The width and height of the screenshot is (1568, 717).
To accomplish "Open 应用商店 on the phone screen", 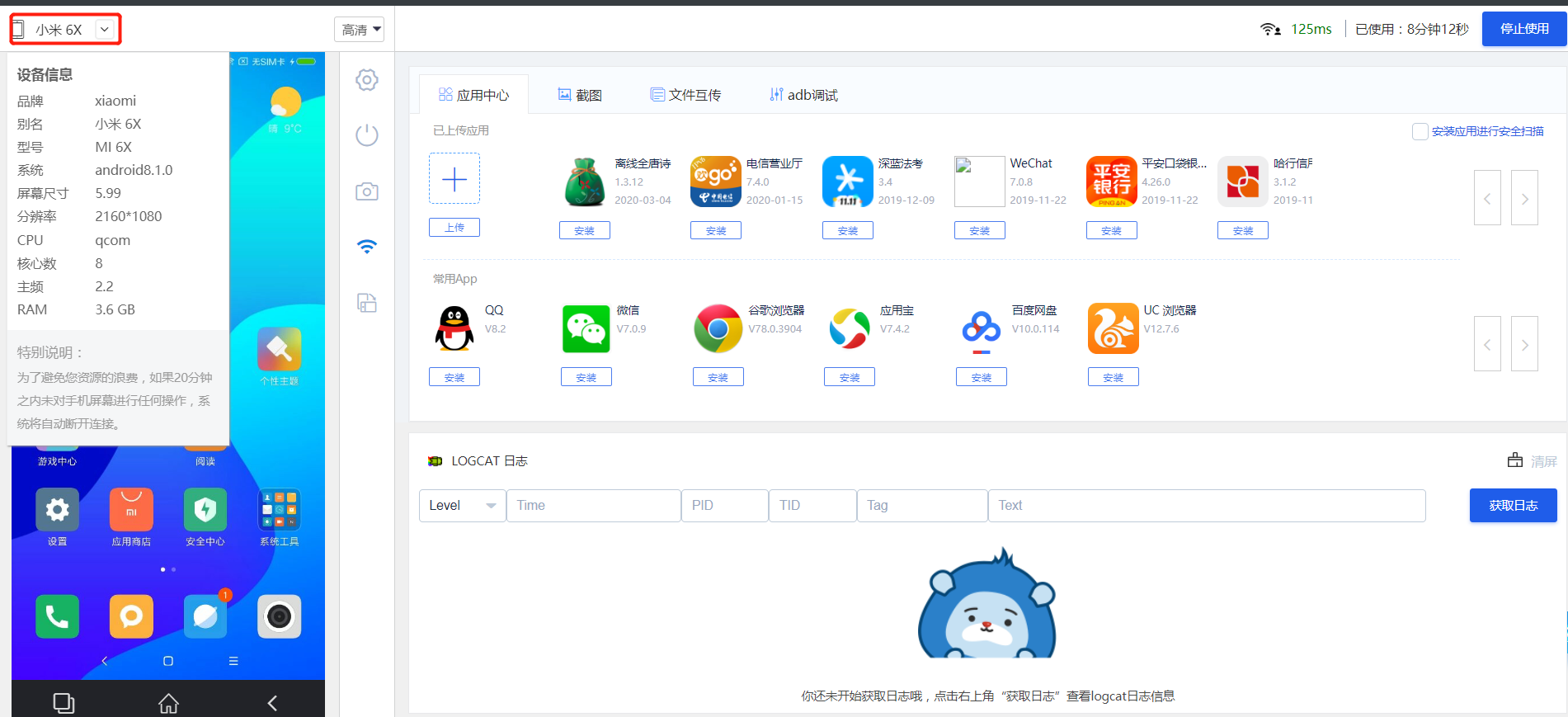I will (131, 510).
